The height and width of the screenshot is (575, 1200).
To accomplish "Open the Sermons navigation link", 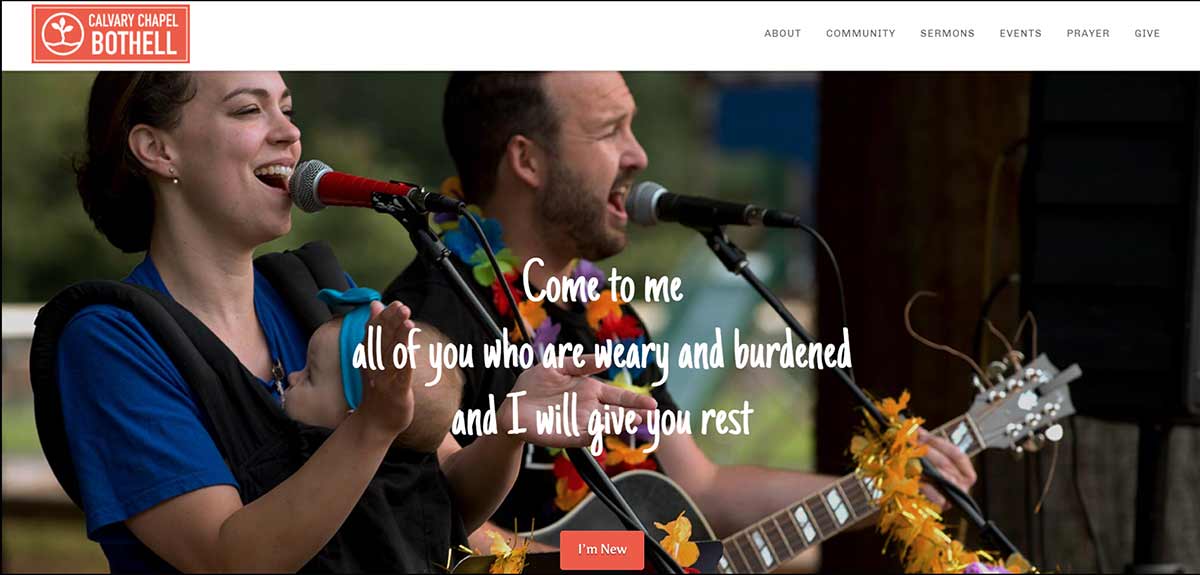I will [x=947, y=33].
